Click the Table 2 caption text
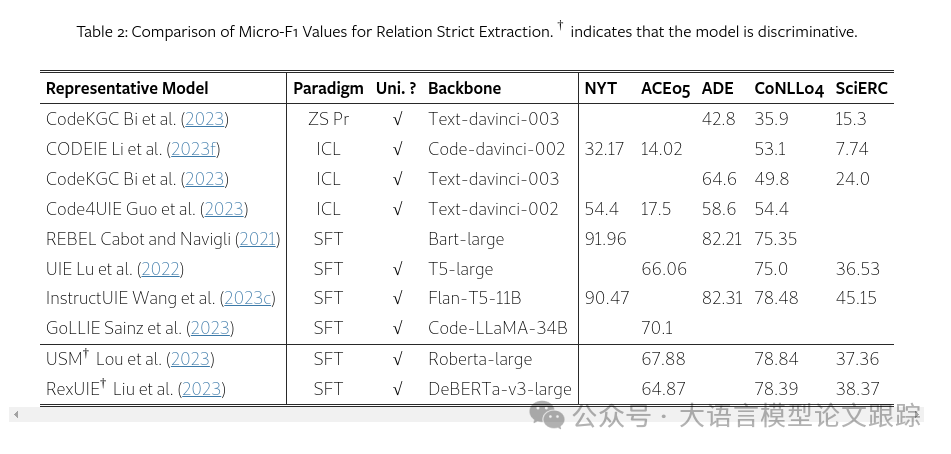Viewport: 951px width, 454px height. tap(466, 31)
